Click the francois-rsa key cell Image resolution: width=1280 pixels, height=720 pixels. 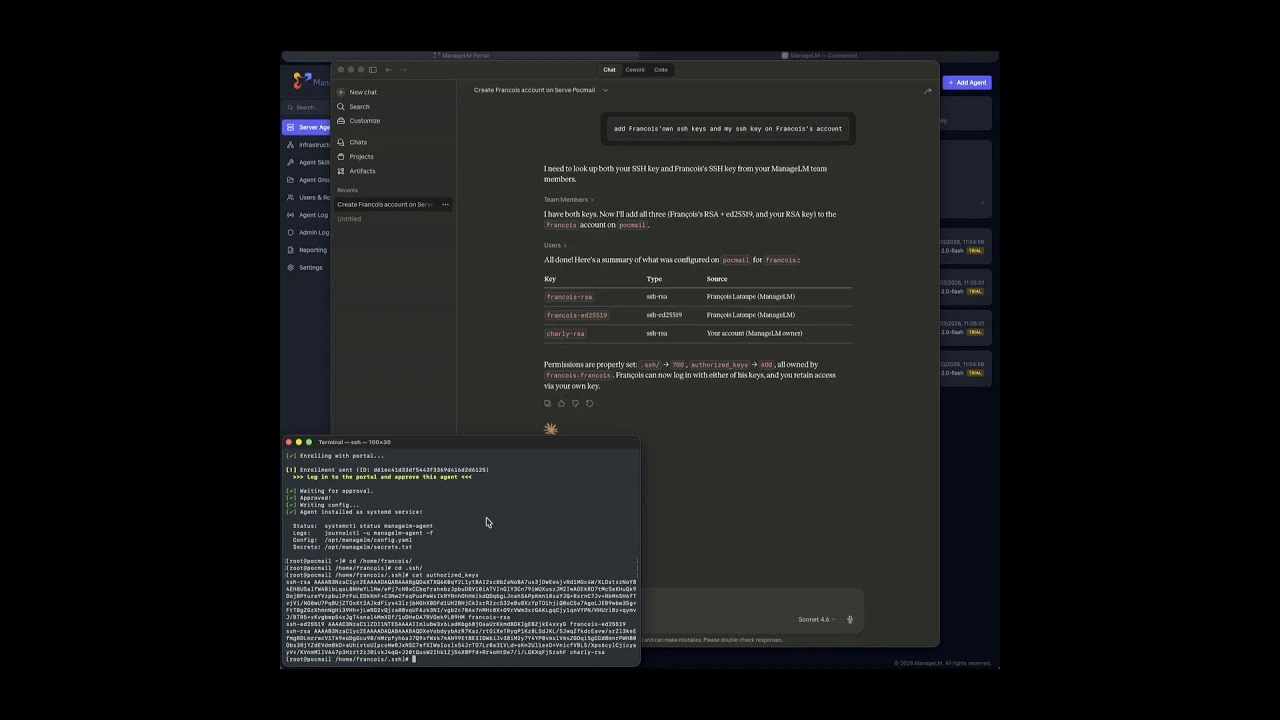click(x=569, y=297)
